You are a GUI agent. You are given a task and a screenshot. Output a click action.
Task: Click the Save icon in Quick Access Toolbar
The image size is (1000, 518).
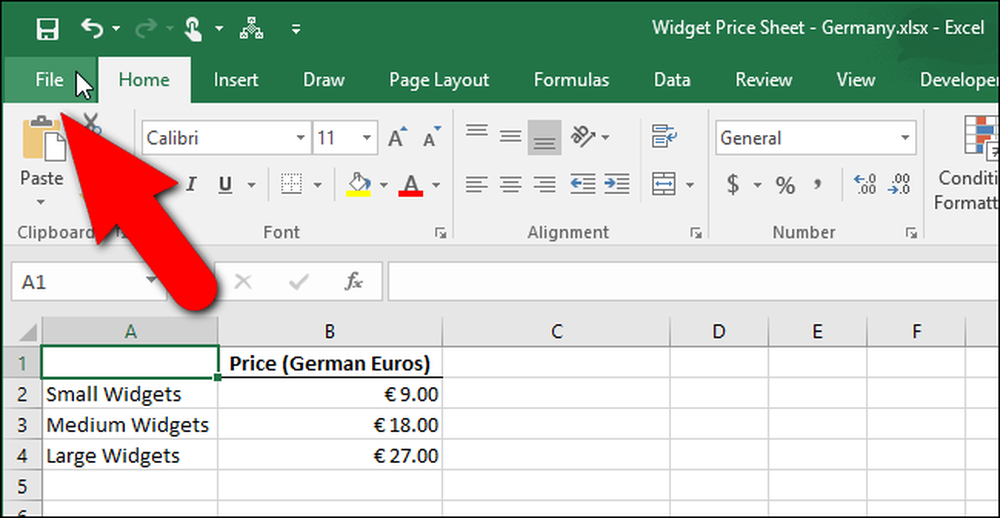pyautogui.click(x=47, y=29)
